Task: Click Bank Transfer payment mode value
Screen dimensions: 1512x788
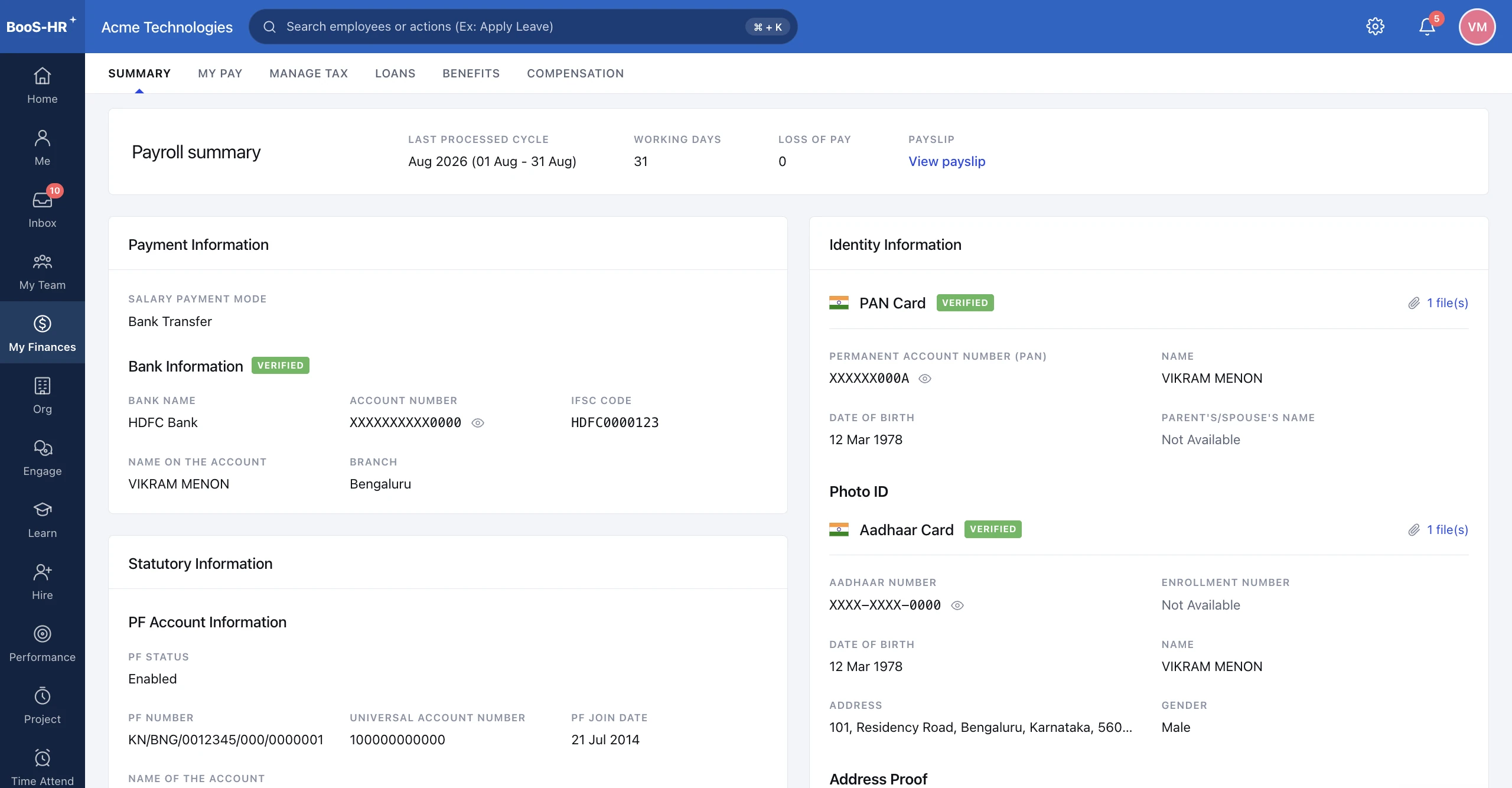Action: [170, 322]
